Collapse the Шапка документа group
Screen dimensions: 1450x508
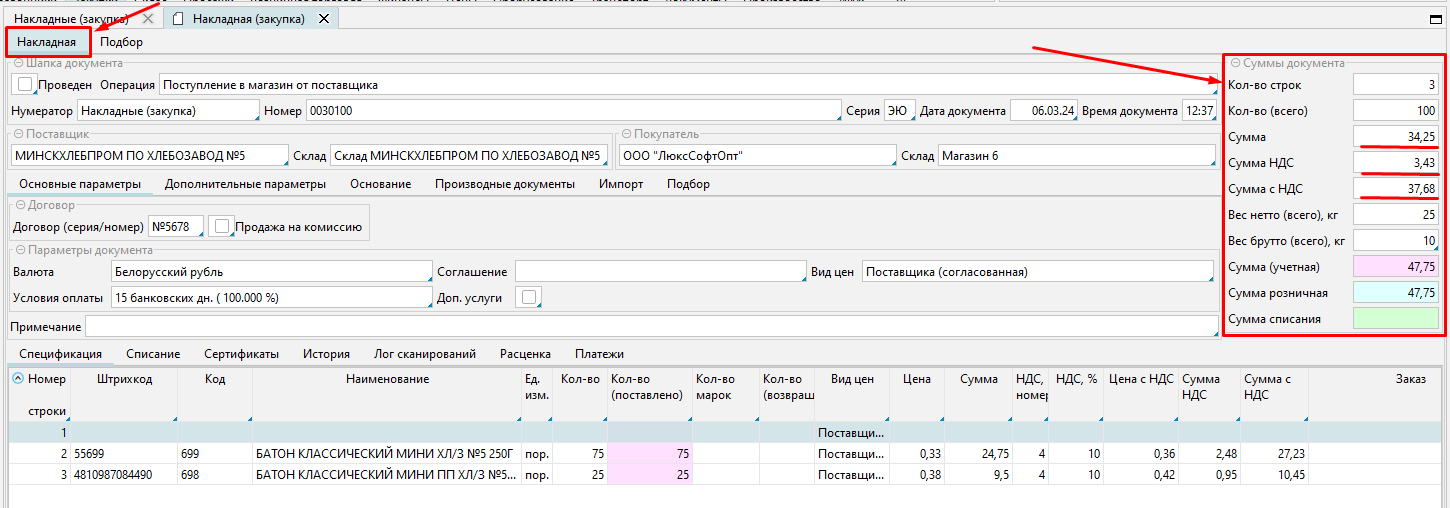pyautogui.click(x=20, y=63)
